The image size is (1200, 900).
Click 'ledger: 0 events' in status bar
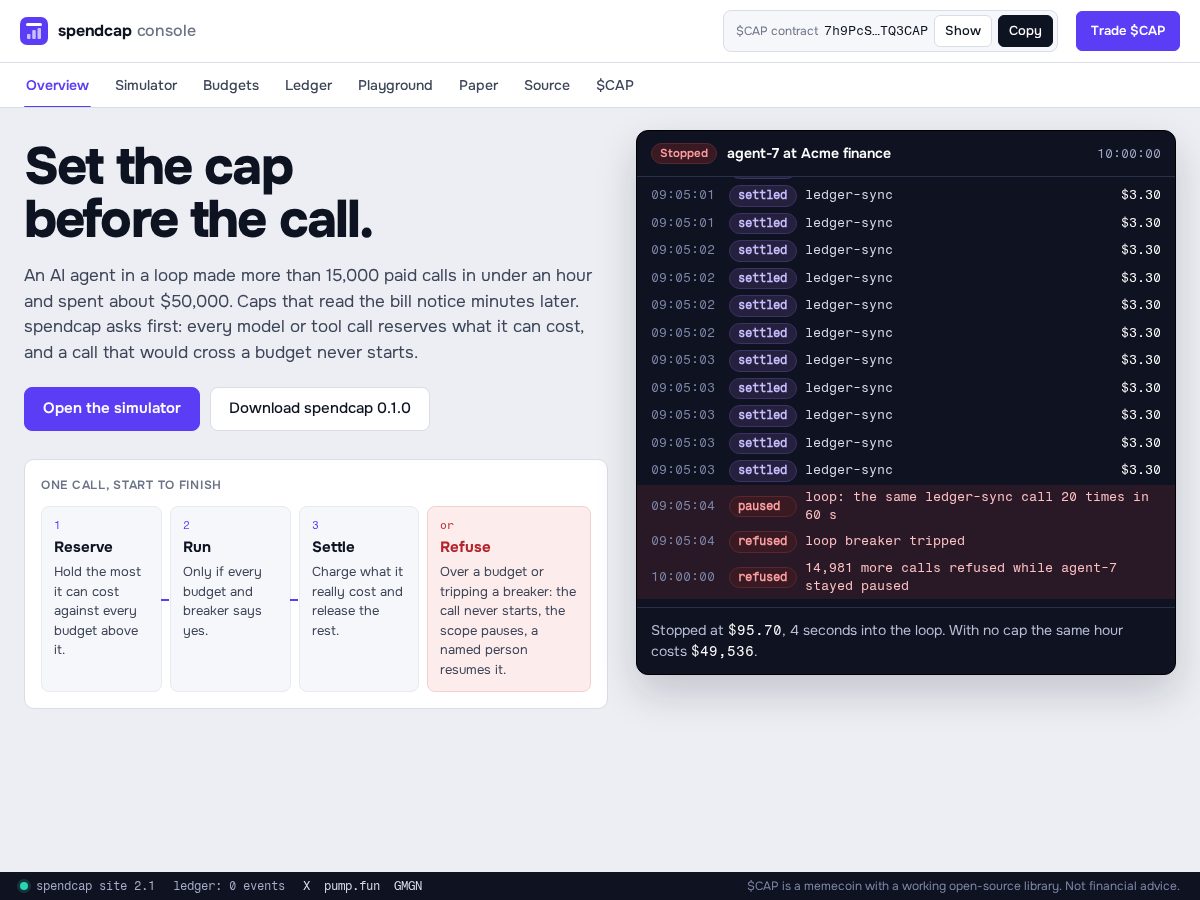coord(229,886)
